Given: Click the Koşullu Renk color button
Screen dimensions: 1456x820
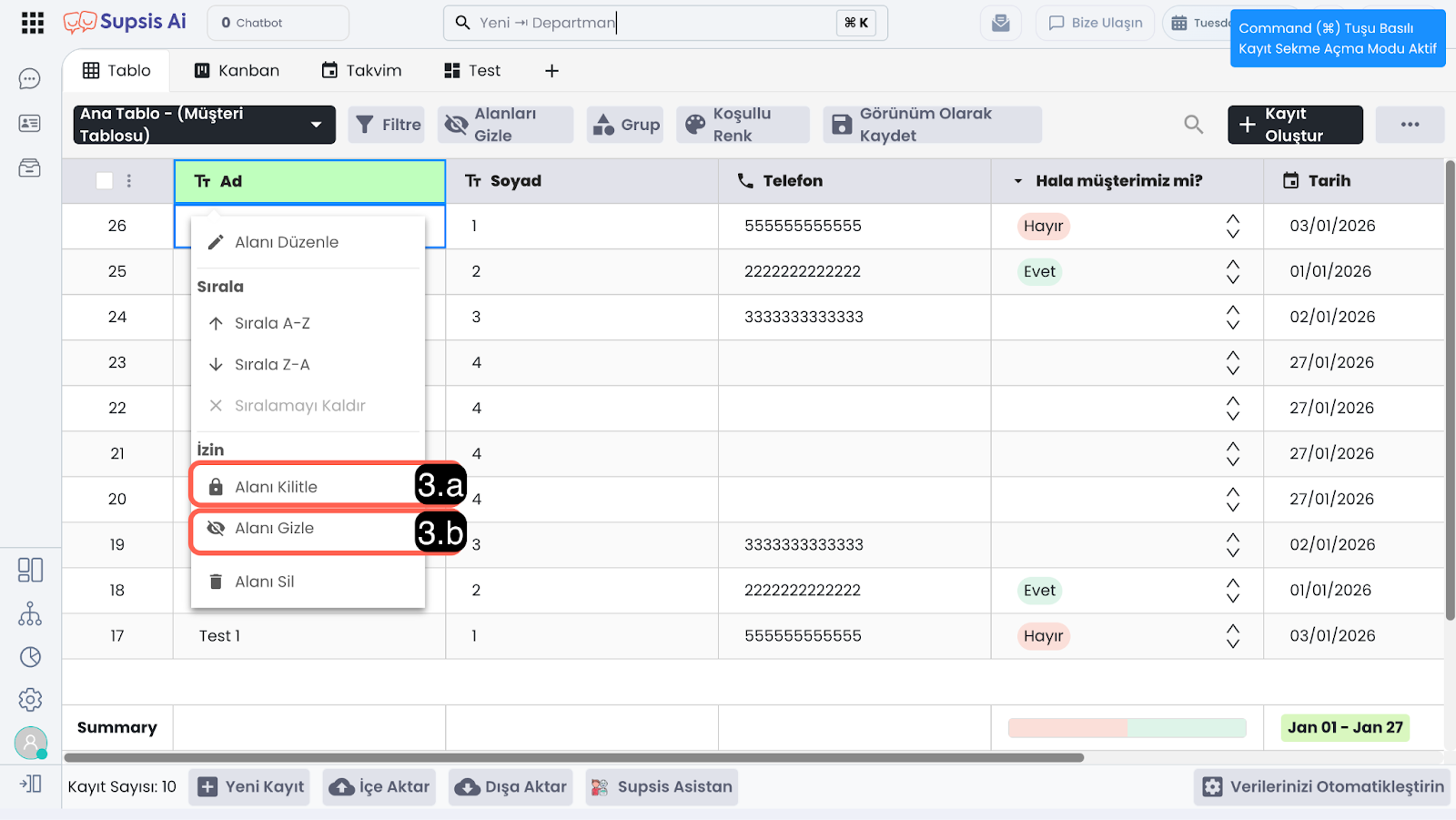Looking at the screenshot, I should coord(741,125).
